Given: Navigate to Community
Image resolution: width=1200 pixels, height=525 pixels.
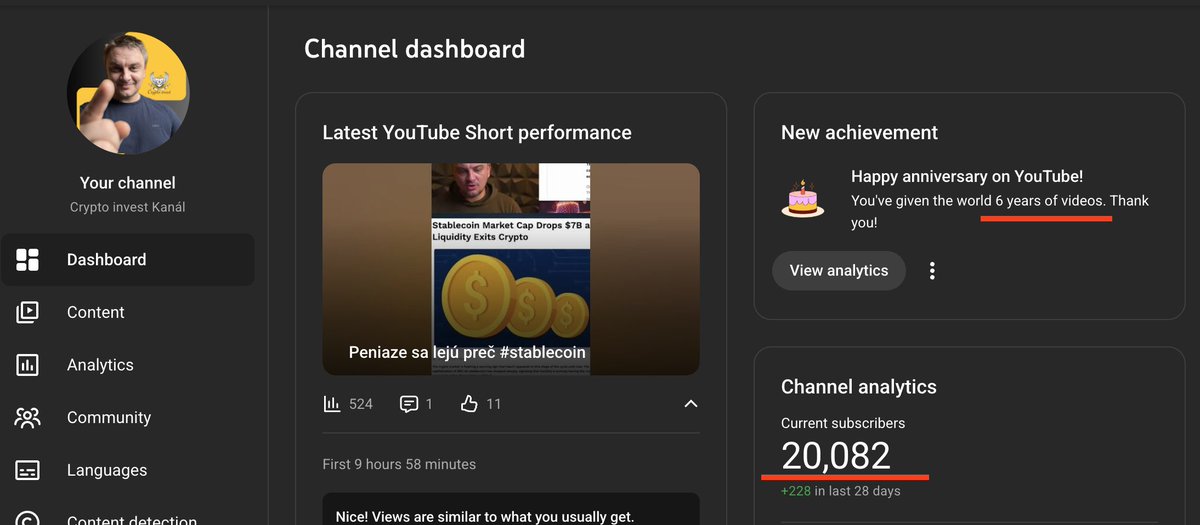Looking at the screenshot, I should click(128, 418).
